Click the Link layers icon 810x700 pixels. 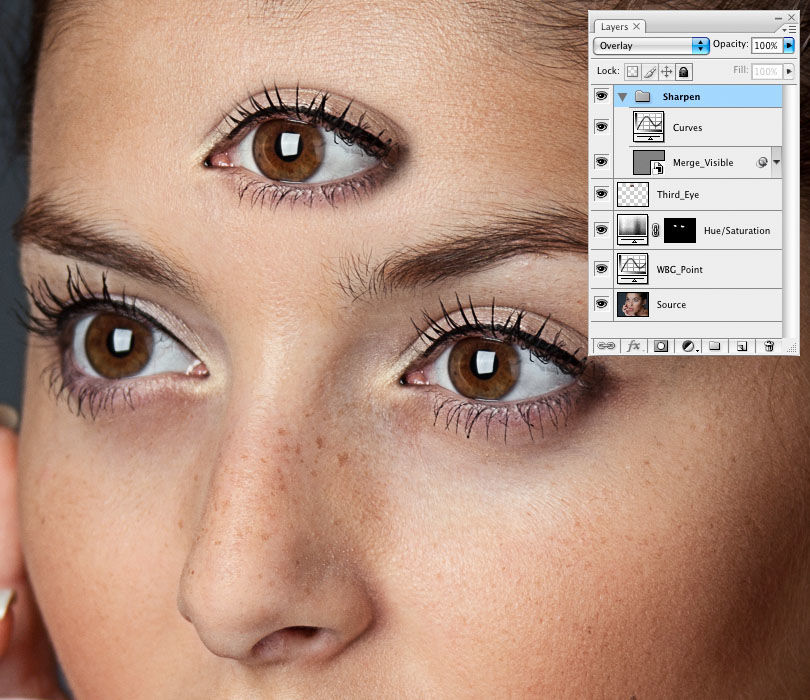click(x=605, y=346)
